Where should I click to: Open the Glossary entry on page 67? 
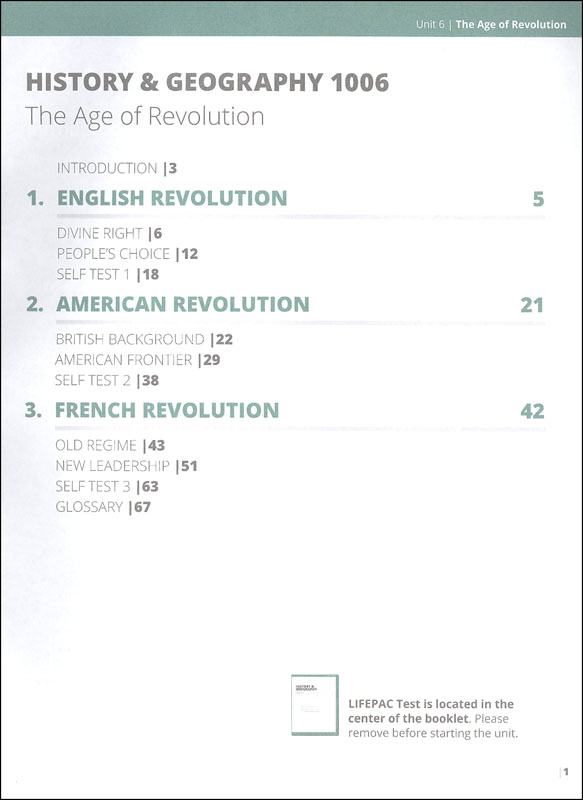coord(103,507)
